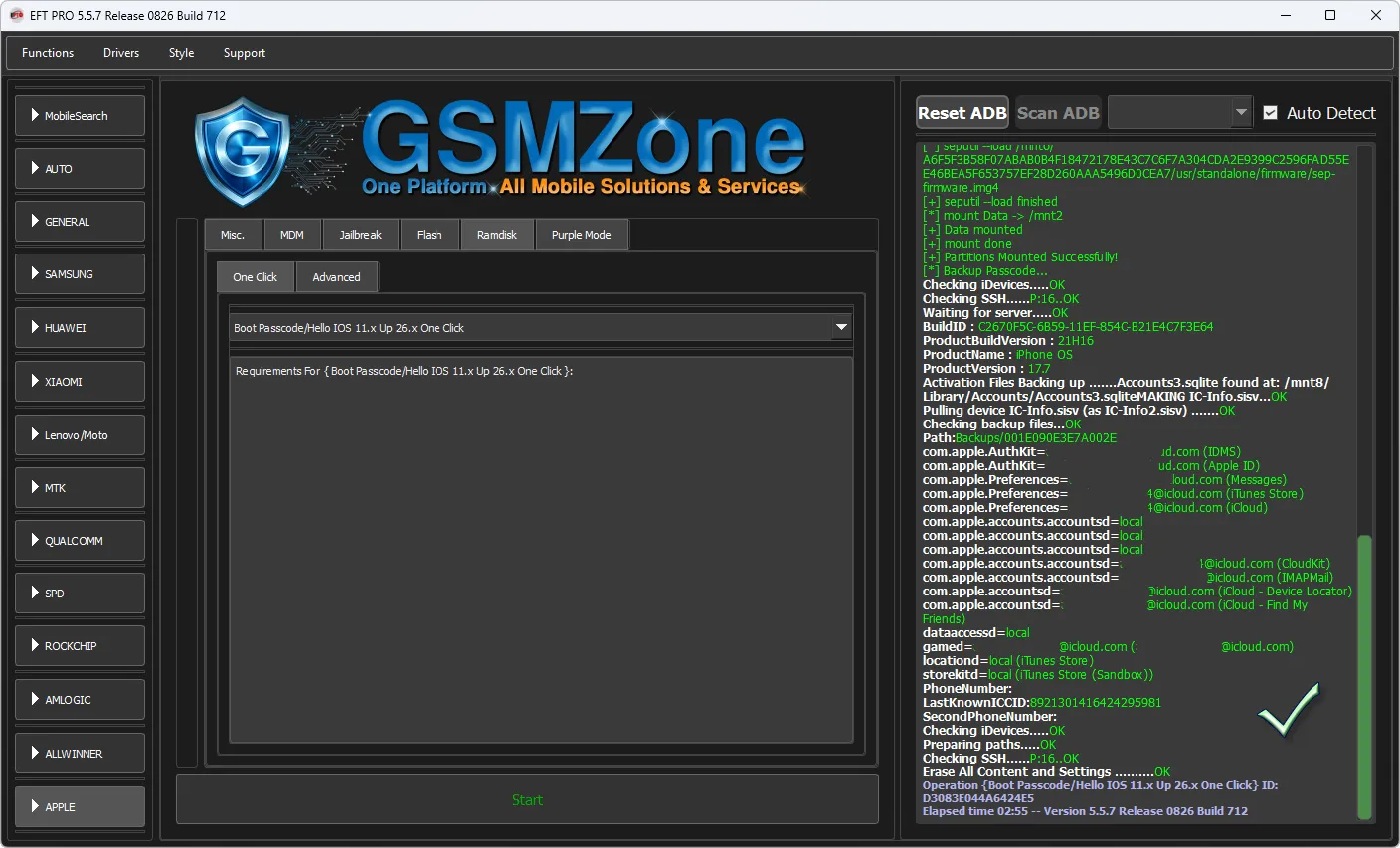Image resolution: width=1400 pixels, height=848 pixels.
Task: Click the Reset ADB button
Action: (x=962, y=113)
